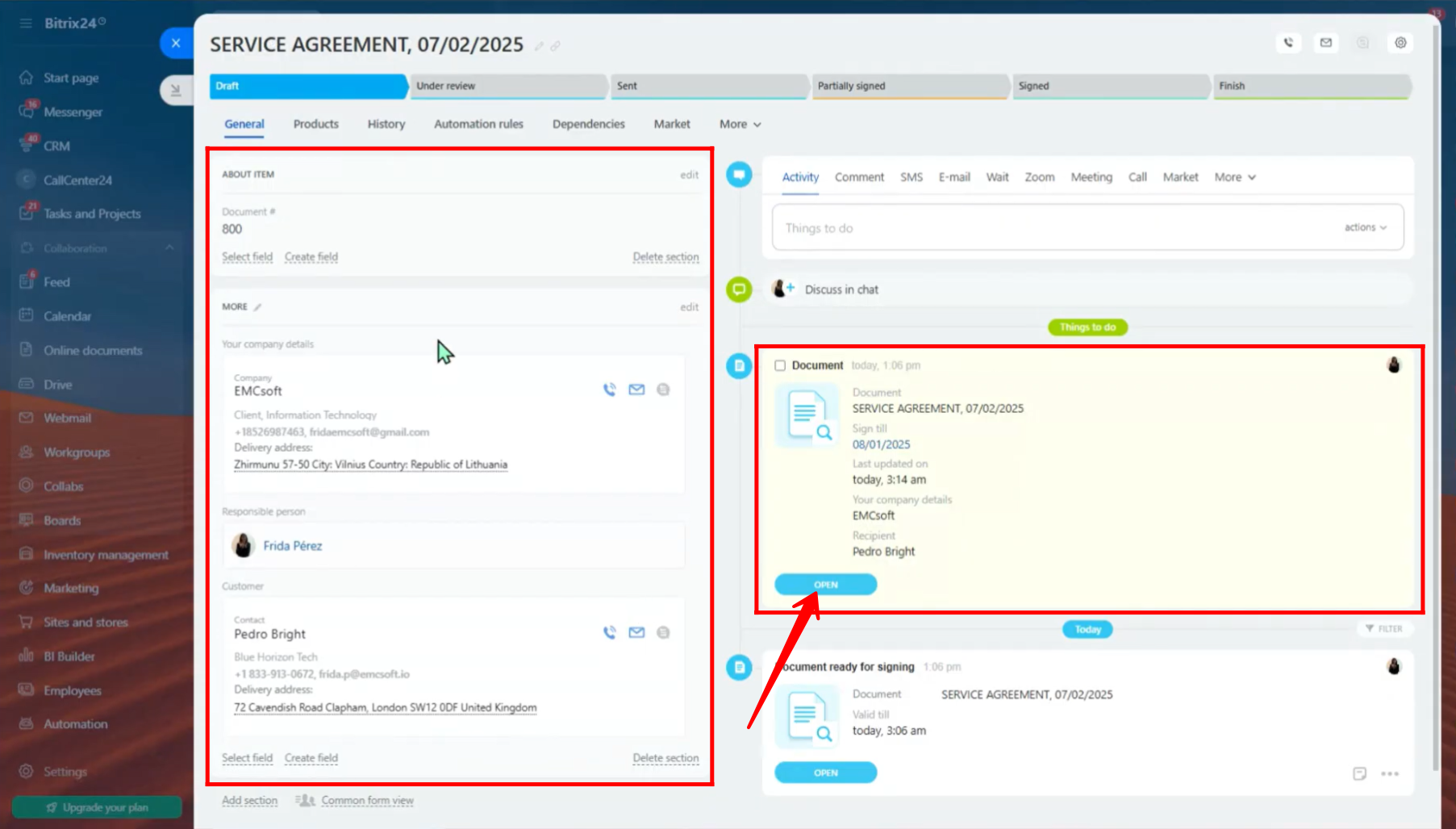
Task: Set stage to Signed
Action: pos(1111,86)
